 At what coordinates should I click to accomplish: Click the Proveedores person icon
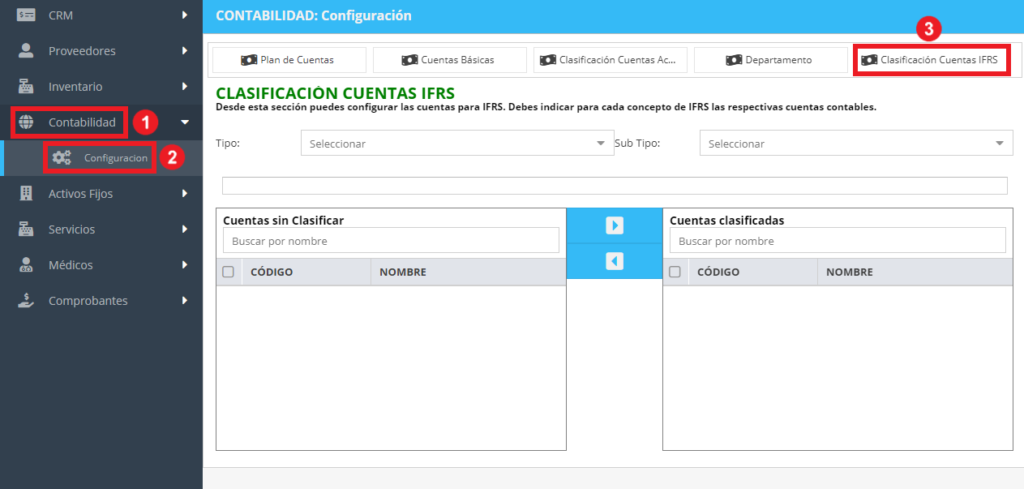point(25,51)
